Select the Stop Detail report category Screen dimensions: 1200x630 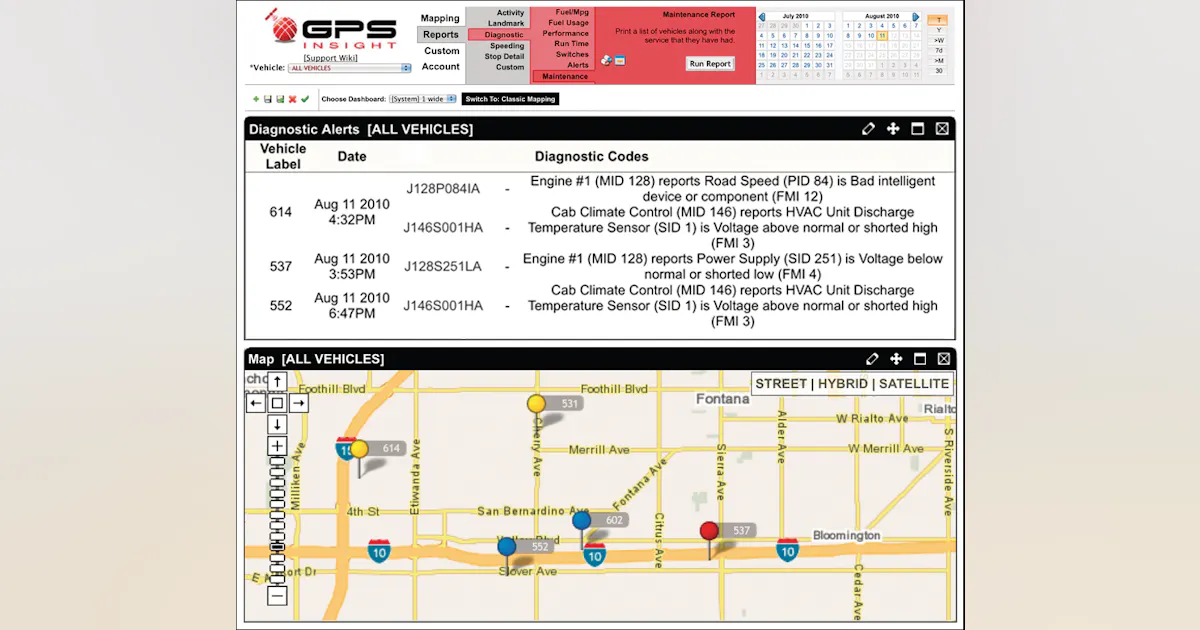[504, 56]
